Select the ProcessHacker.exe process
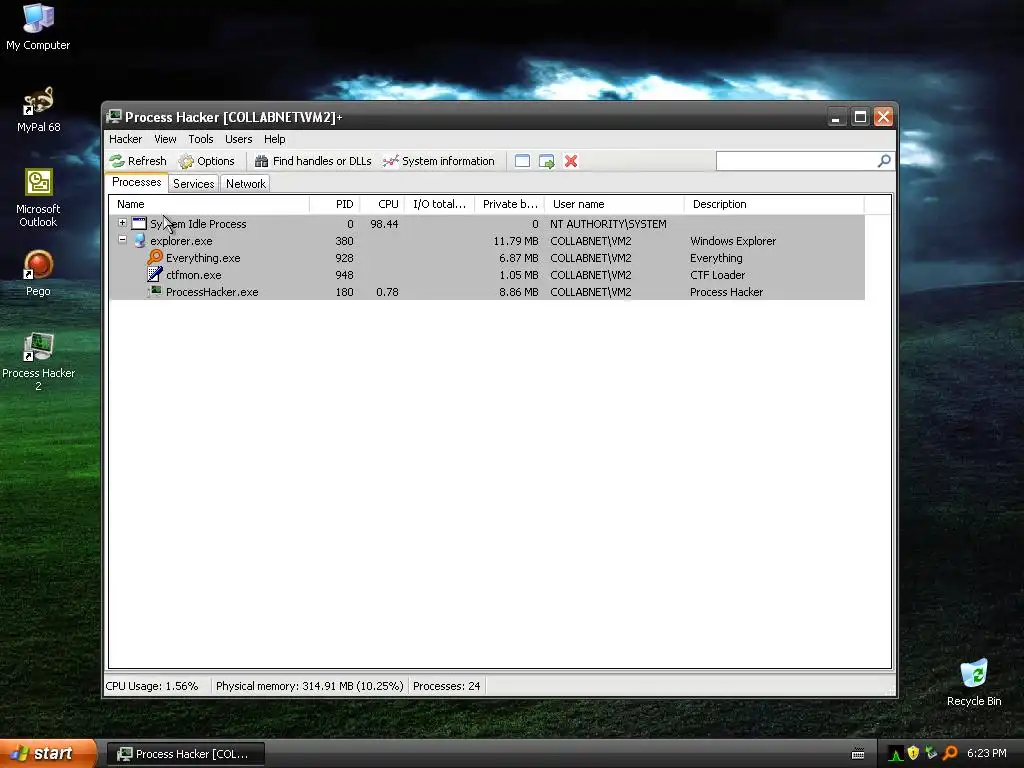1024x768 pixels. (487, 292)
